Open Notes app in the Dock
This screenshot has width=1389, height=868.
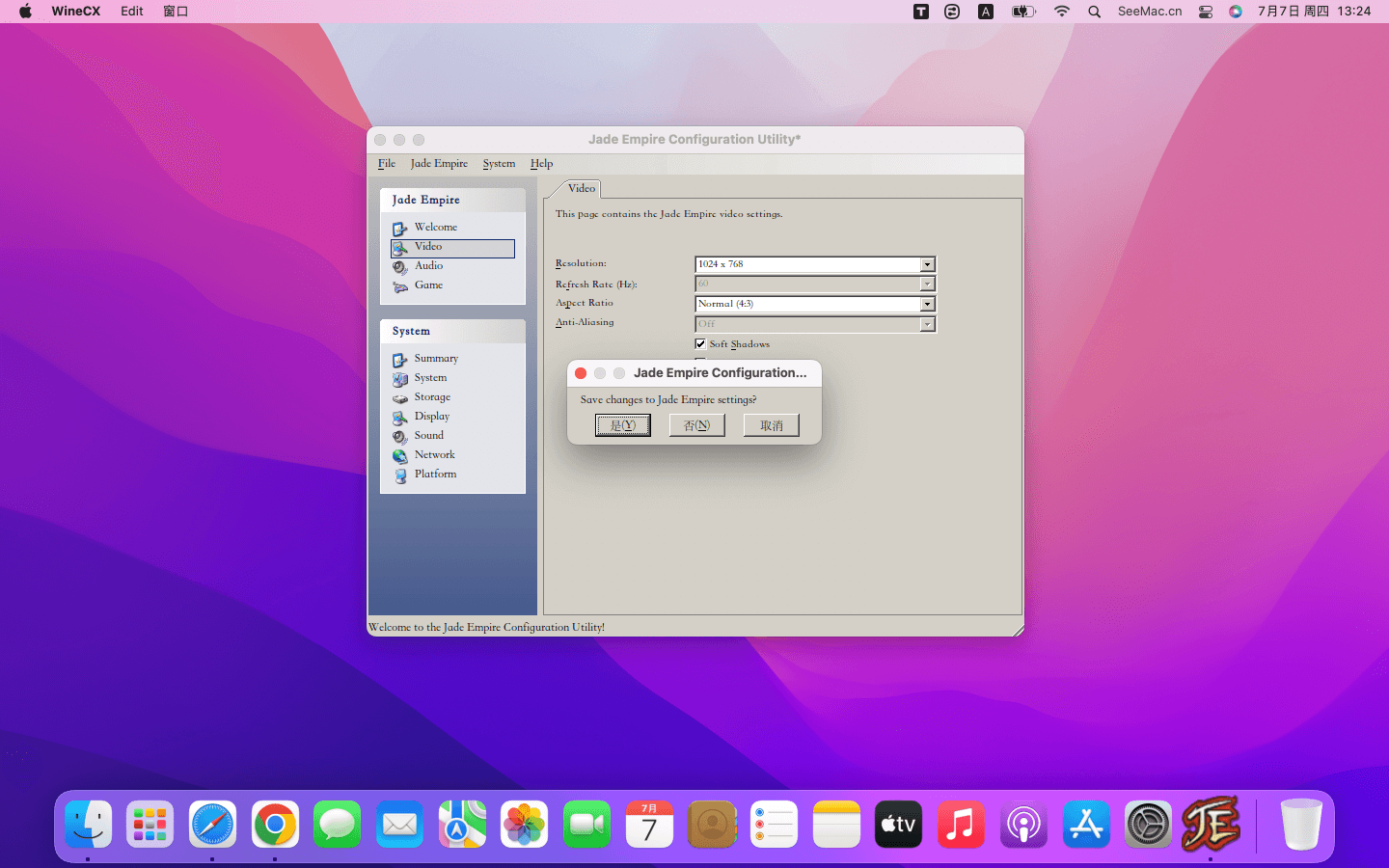tap(836, 825)
